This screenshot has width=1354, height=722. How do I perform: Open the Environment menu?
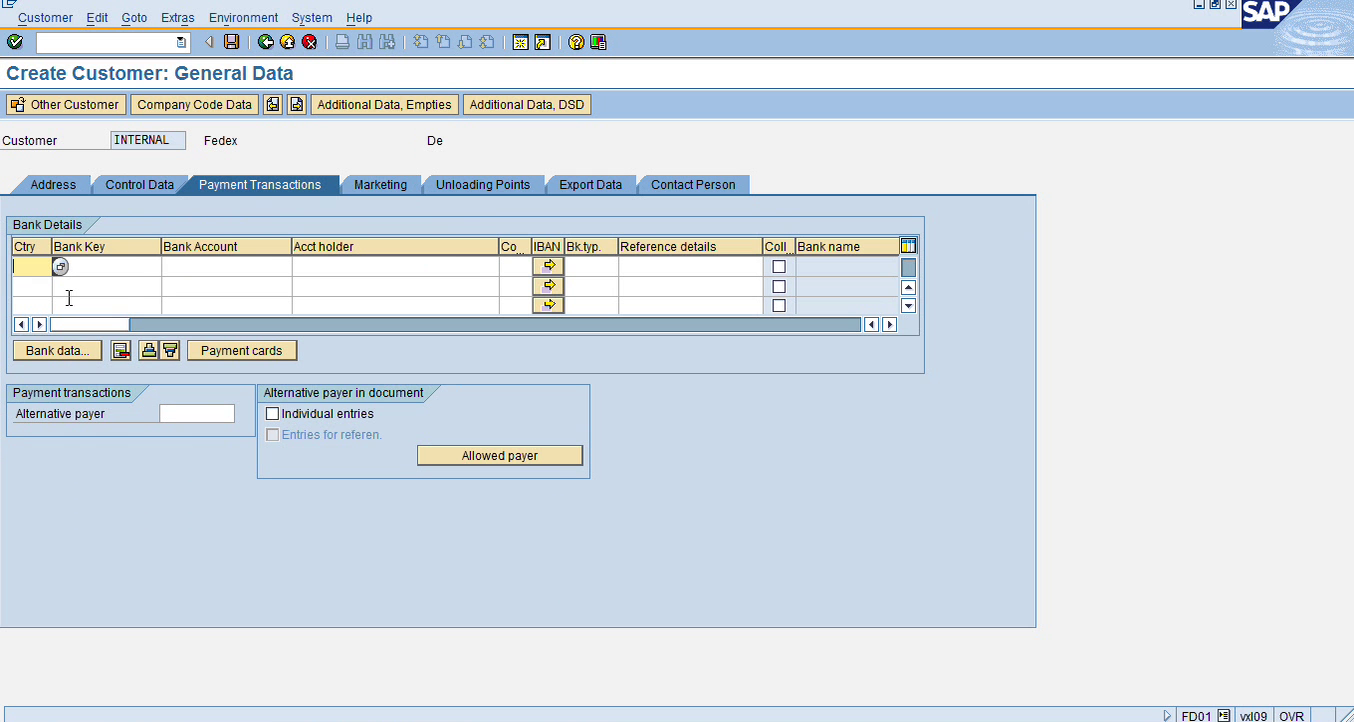243,18
